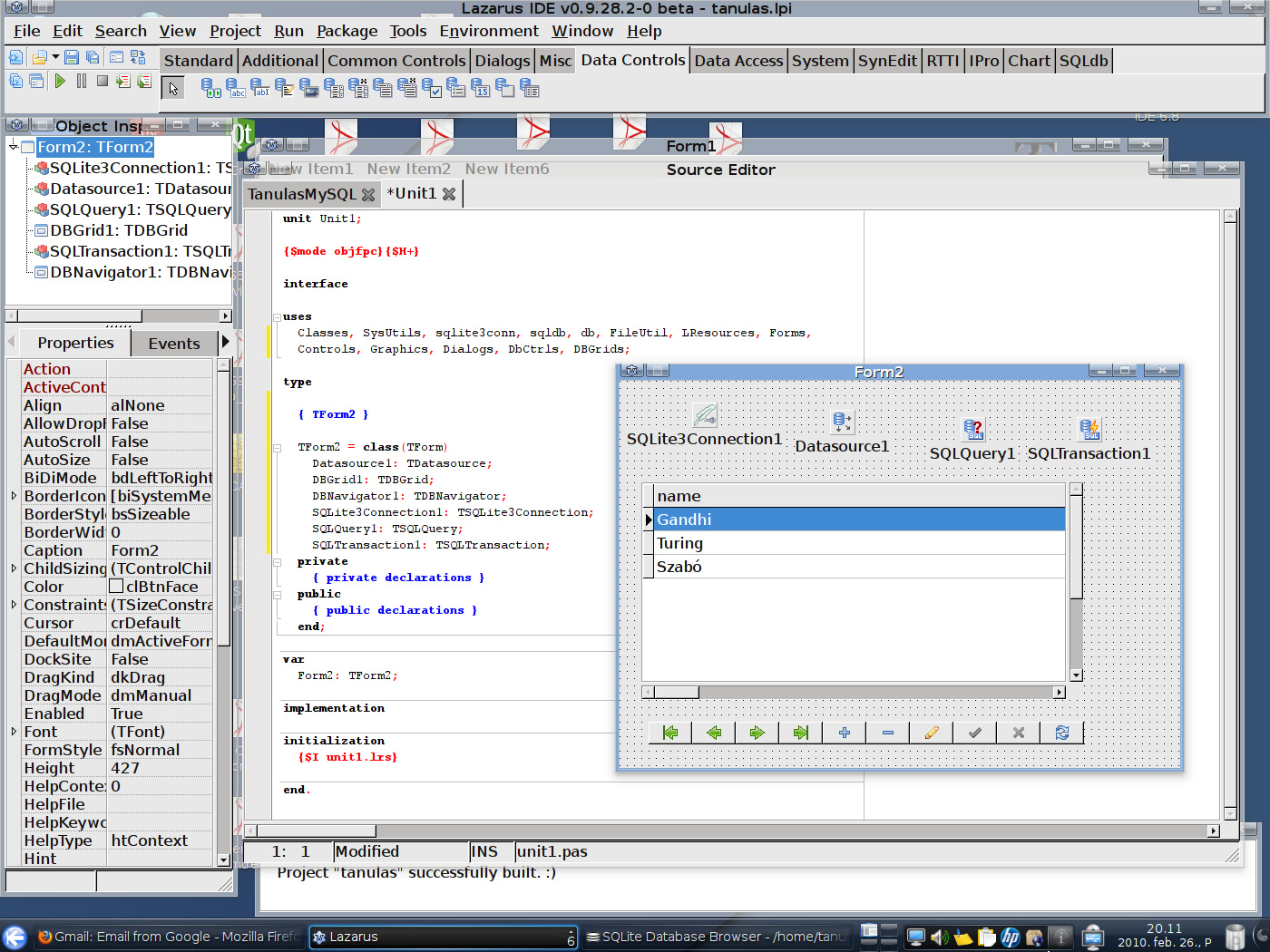Open the Package menu
Viewport: 1270px width, 952px height.
(x=347, y=31)
